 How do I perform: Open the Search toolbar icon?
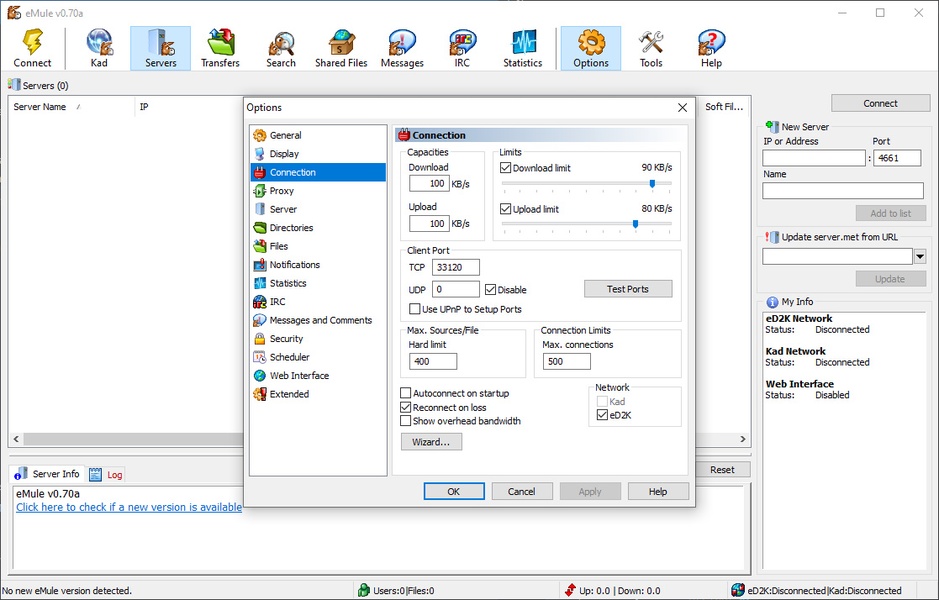pos(281,48)
